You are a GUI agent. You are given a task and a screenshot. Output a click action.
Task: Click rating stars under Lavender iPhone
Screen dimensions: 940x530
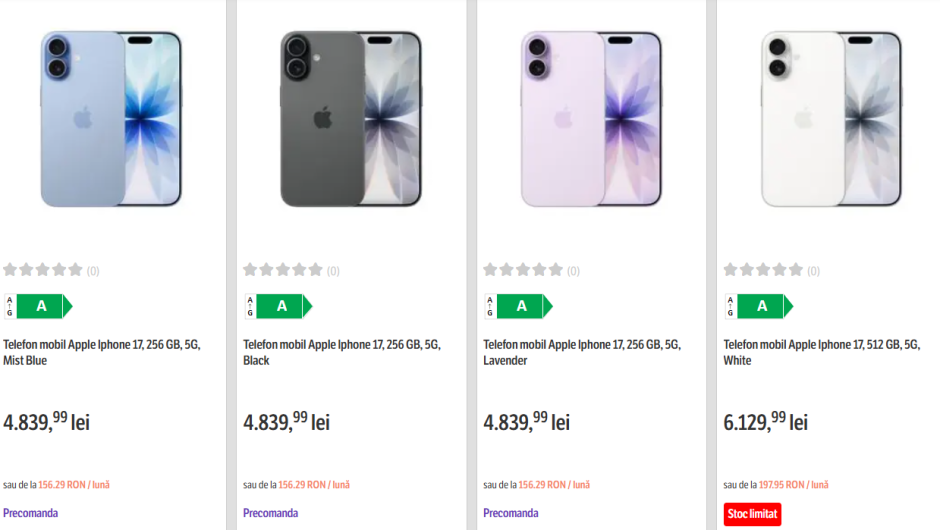click(523, 270)
